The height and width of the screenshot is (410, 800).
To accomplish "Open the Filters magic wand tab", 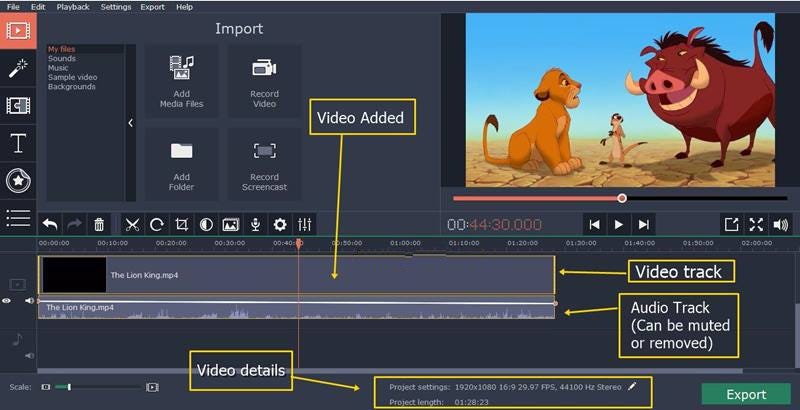I will pyautogui.click(x=18, y=68).
